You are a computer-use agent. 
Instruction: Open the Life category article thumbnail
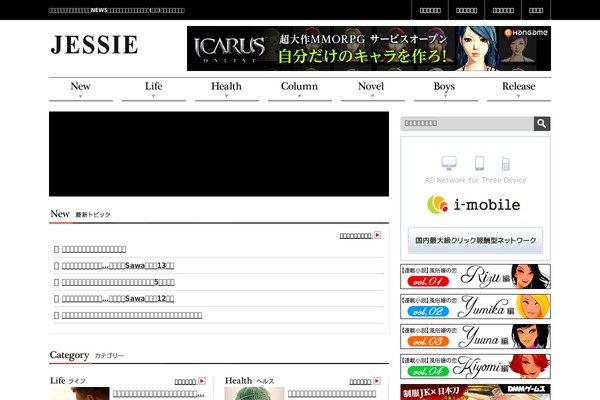[79, 393]
